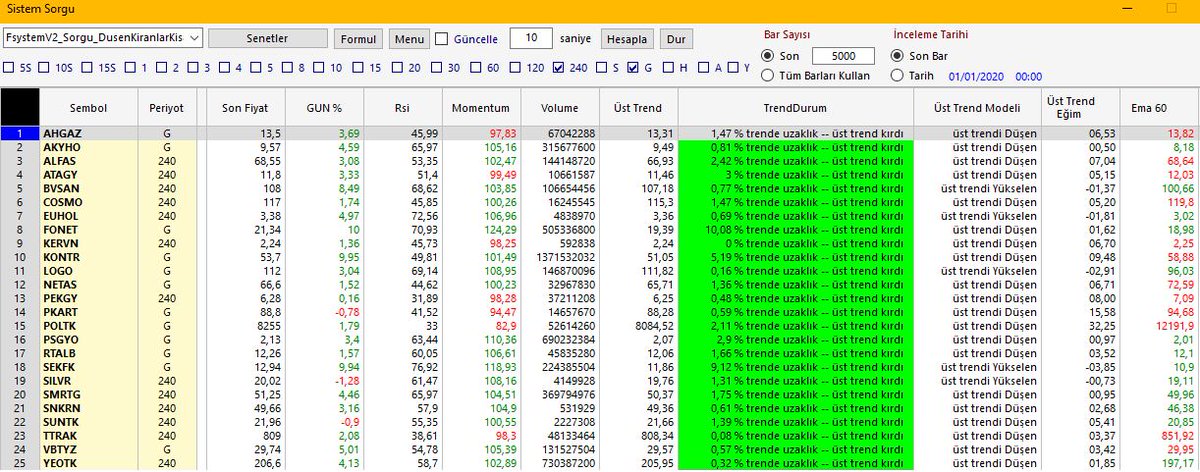The width and height of the screenshot is (1200, 472).
Task: Sort by the Son Fiyat column header
Action: tap(244, 107)
